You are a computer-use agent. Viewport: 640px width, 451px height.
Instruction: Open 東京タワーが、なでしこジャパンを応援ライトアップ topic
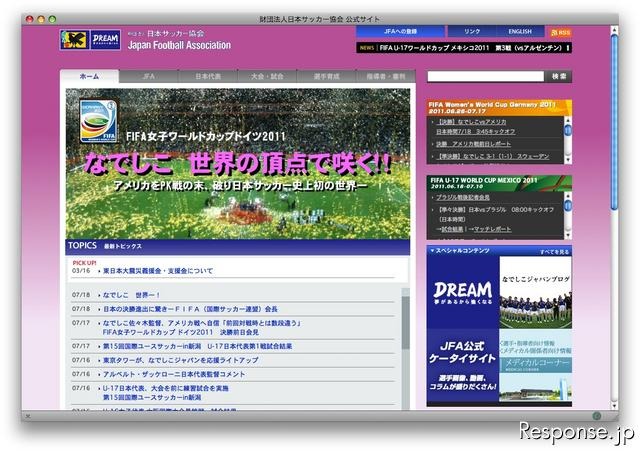180,360
